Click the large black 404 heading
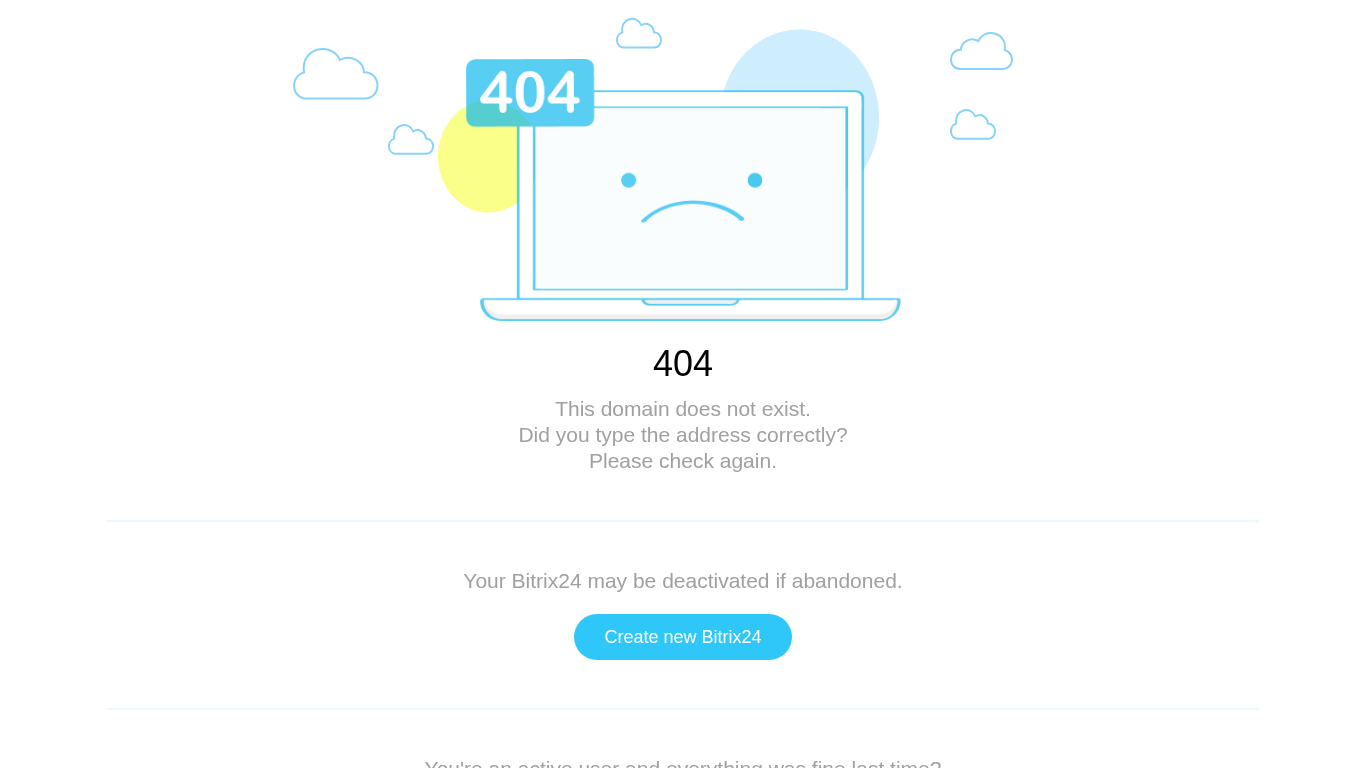 click(x=683, y=364)
